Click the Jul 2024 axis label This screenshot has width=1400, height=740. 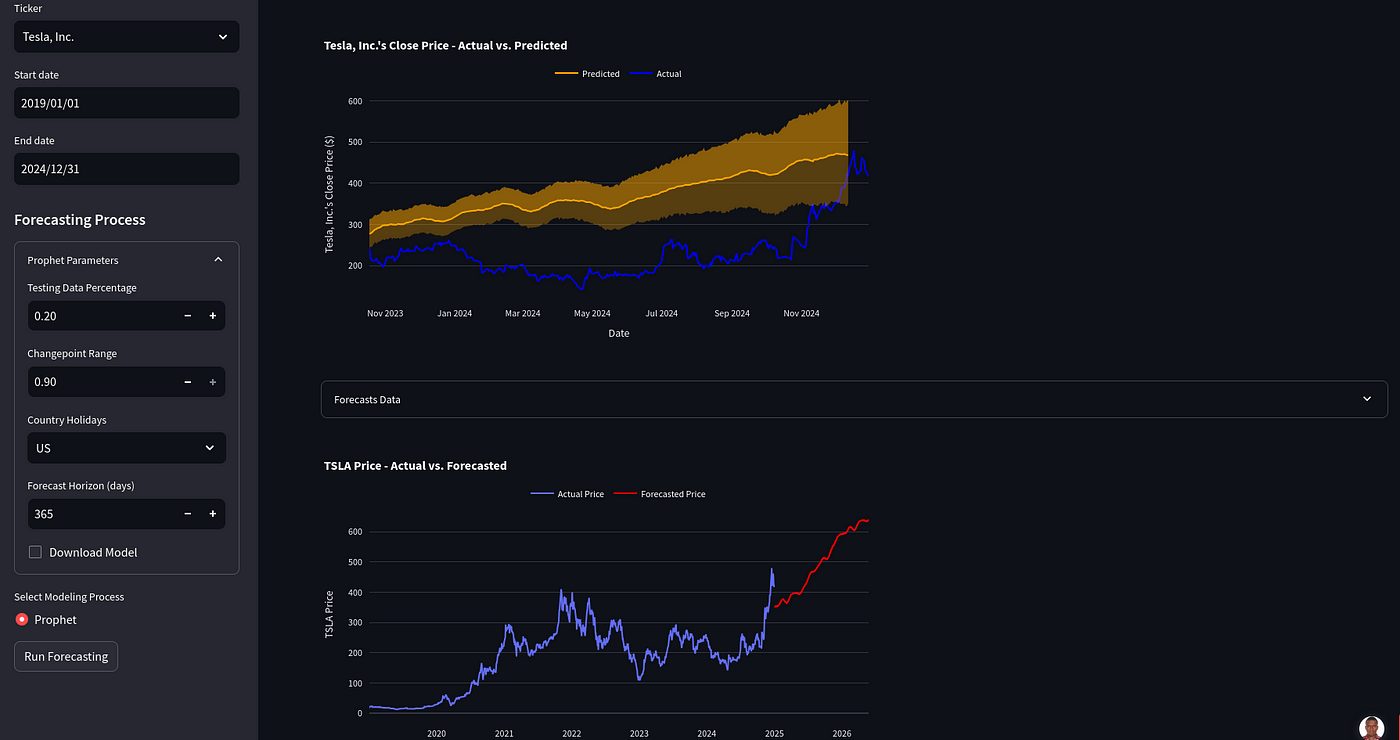tap(661, 313)
